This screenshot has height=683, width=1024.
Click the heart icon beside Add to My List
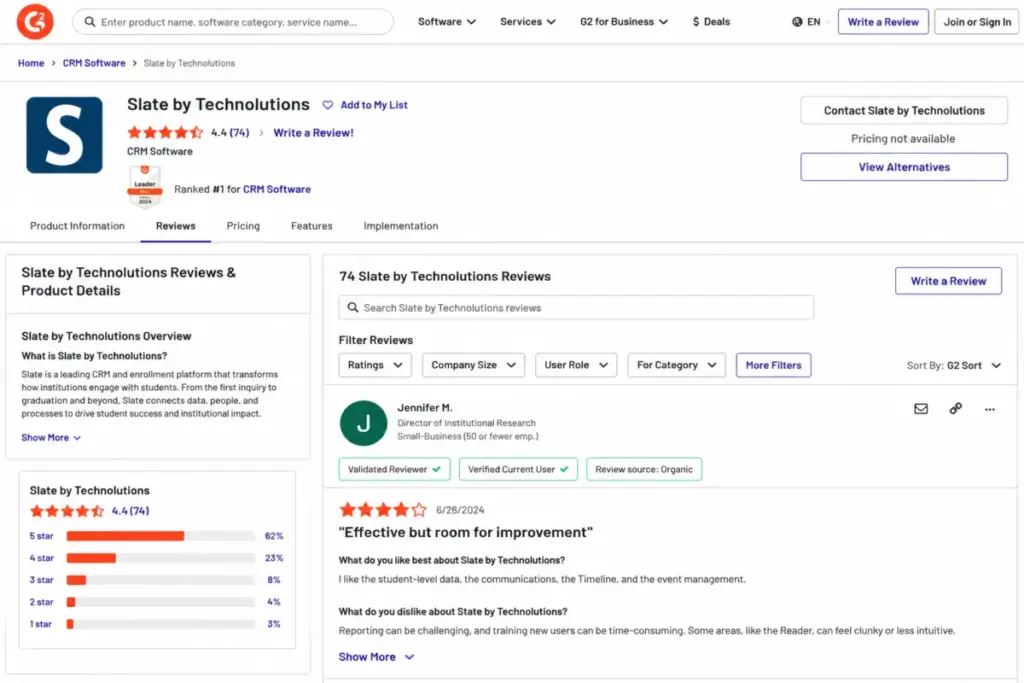pyautogui.click(x=328, y=105)
